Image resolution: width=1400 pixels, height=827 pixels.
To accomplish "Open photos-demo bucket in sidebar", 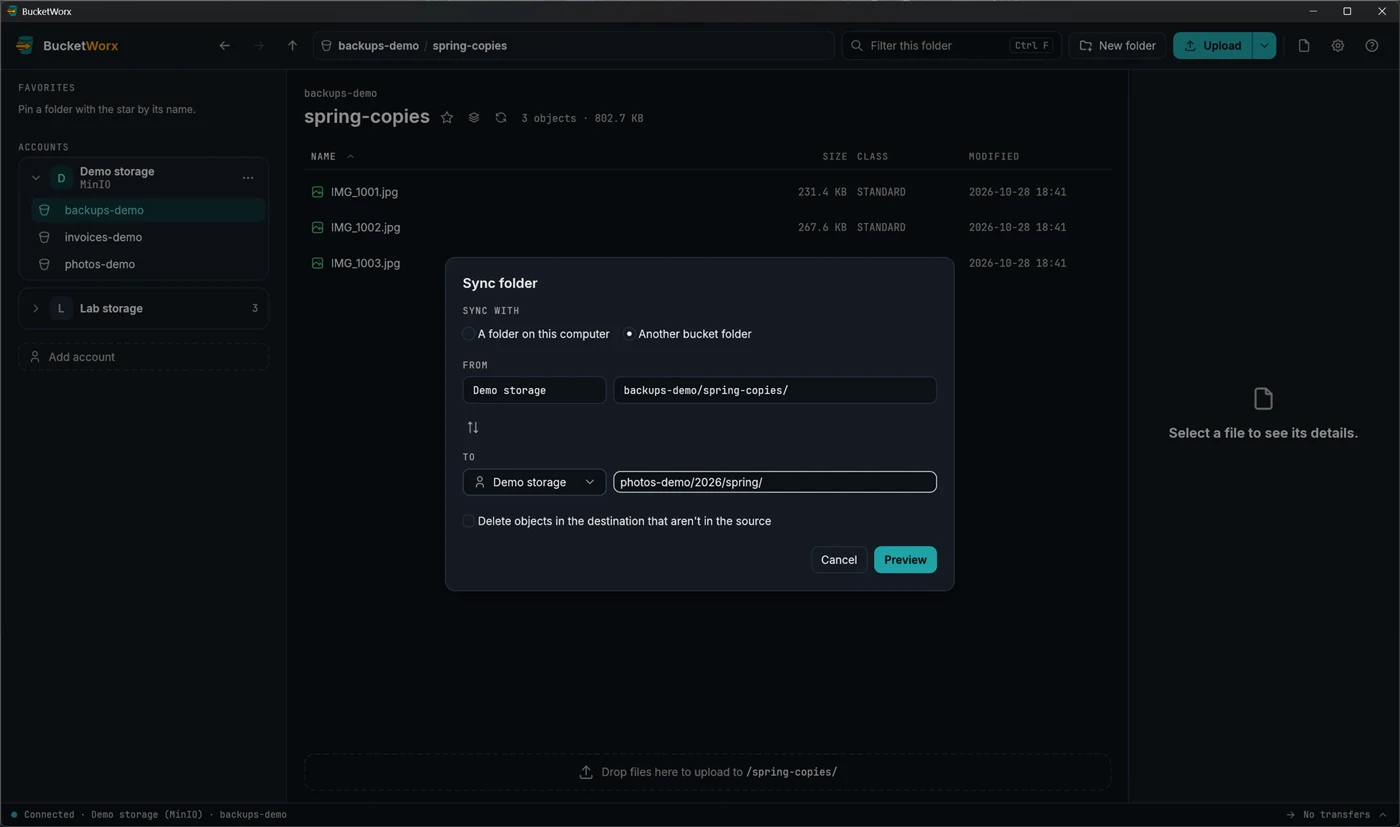I will click(x=148, y=265).
